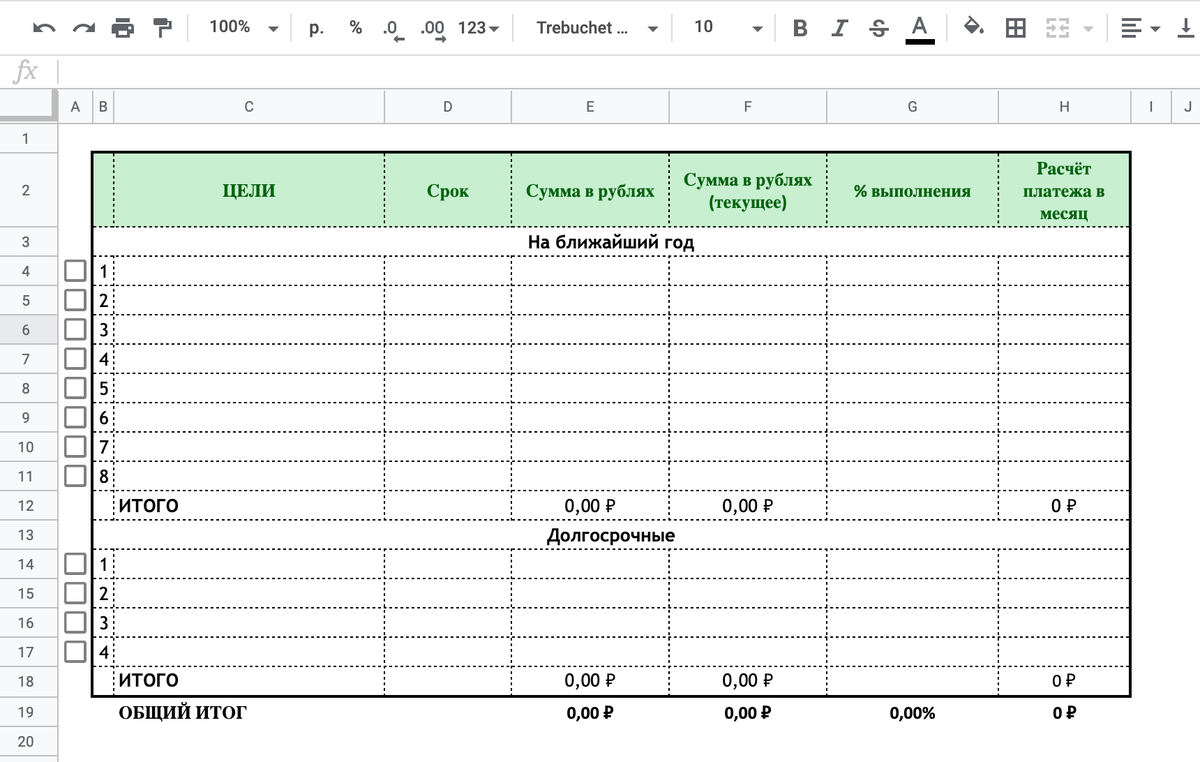Screen dimensions: 1200x762
Task: Tick the checkbox for long-term goal 1
Action: click(x=75, y=564)
